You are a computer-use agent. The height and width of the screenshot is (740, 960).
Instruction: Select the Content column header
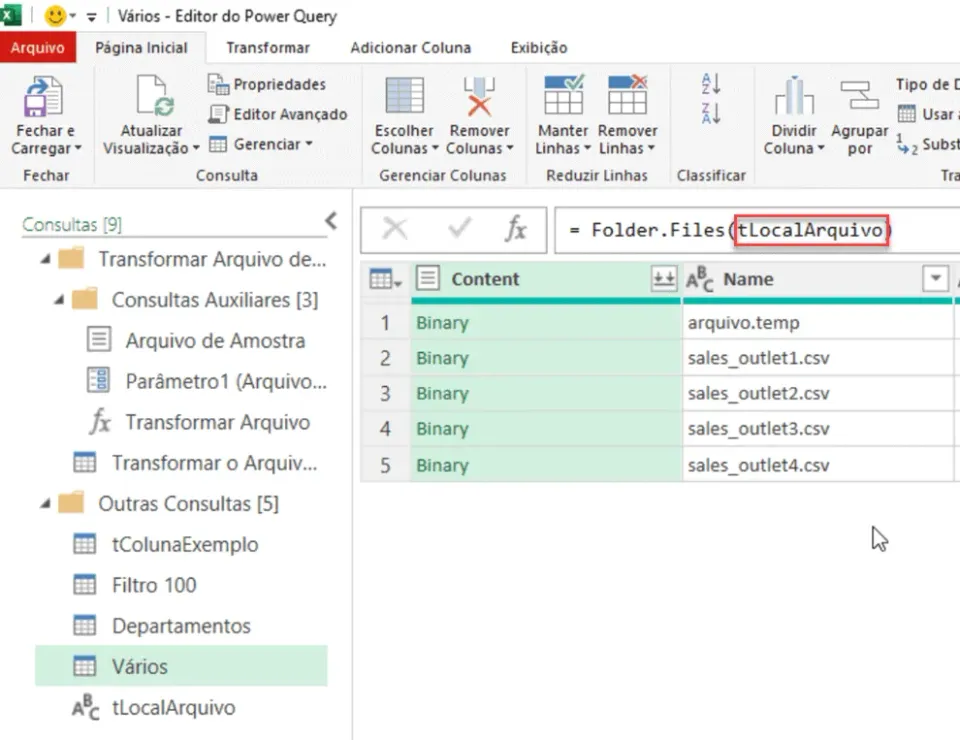544,280
